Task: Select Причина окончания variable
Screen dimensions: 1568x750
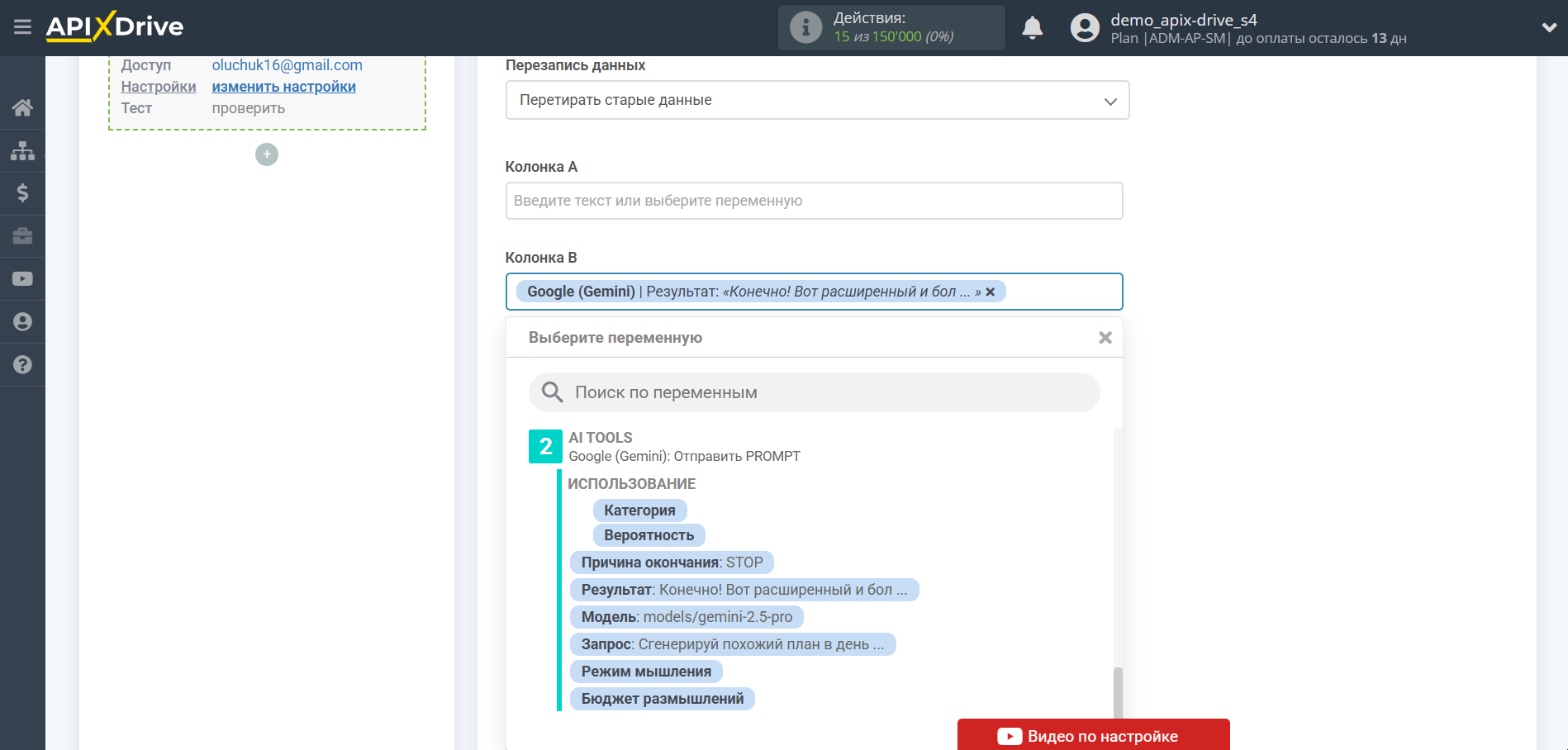Action: [671, 562]
